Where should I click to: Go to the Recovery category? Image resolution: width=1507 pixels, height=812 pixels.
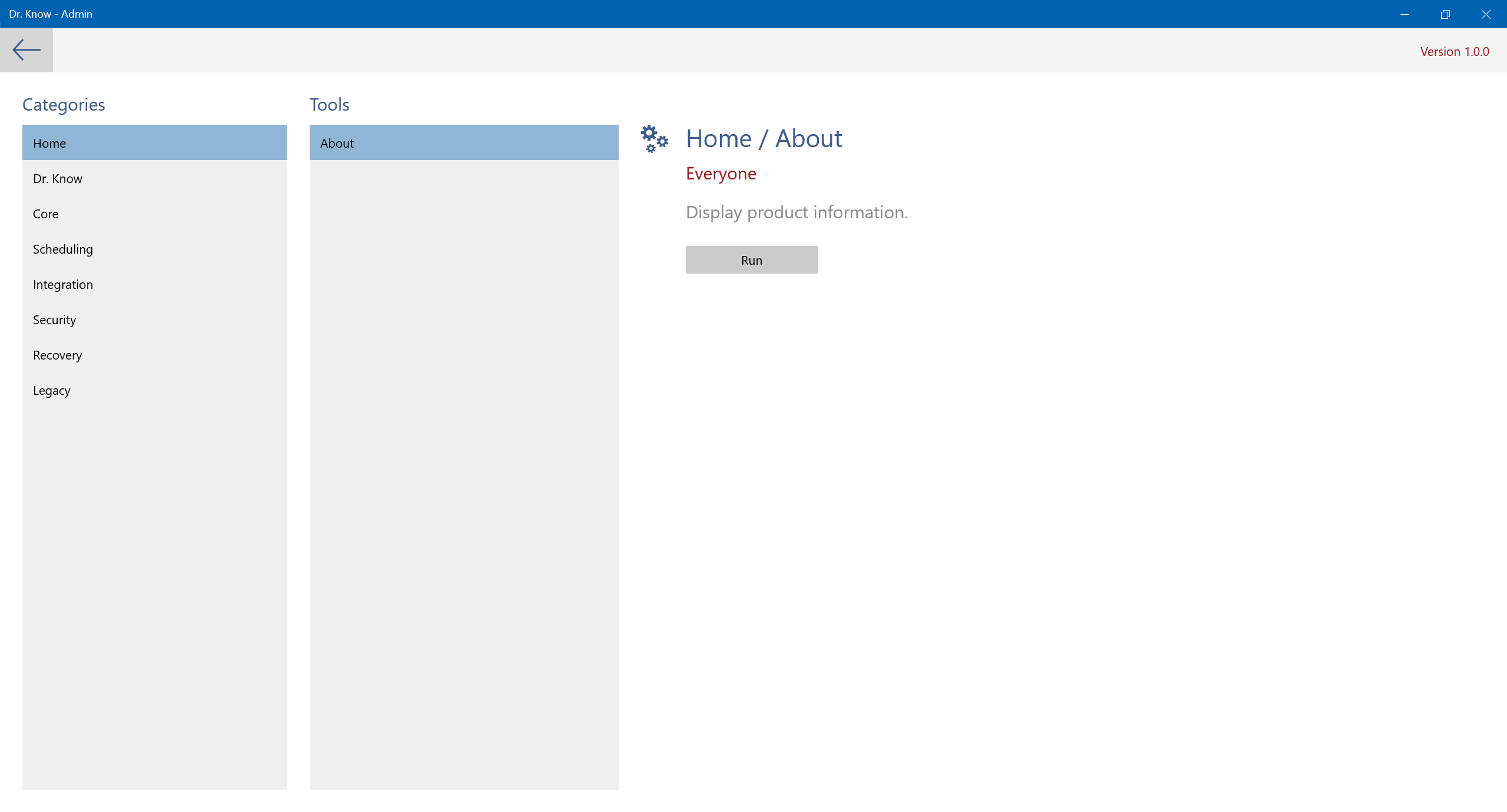pyautogui.click(x=154, y=355)
